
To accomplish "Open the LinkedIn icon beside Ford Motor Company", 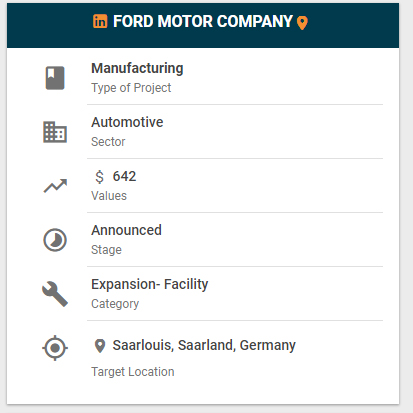I will tap(100, 21).
